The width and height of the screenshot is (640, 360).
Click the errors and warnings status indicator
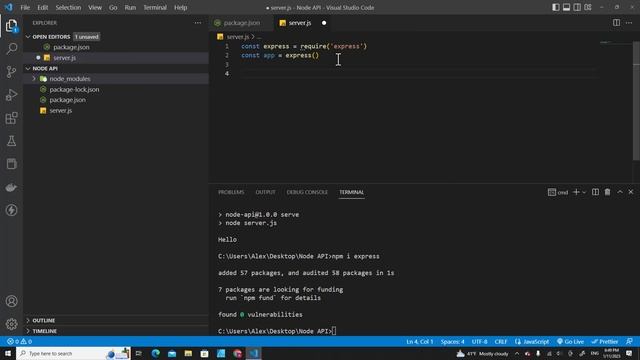click(19, 342)
